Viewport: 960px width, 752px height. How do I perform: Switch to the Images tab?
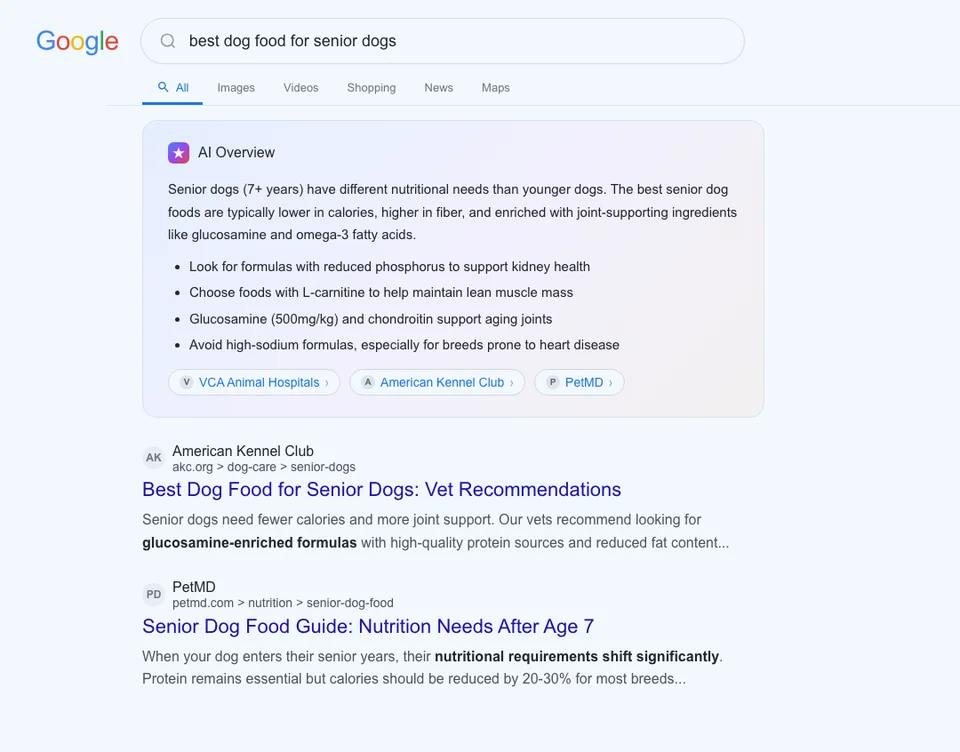tap(236, 88)
